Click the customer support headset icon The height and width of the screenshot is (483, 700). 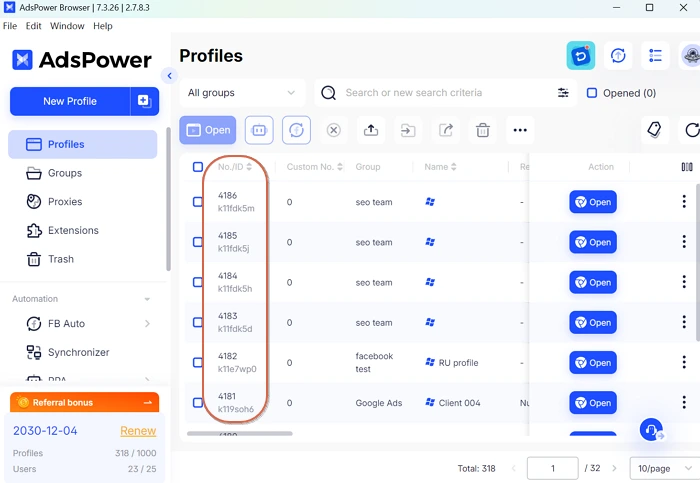click(651, 429)
